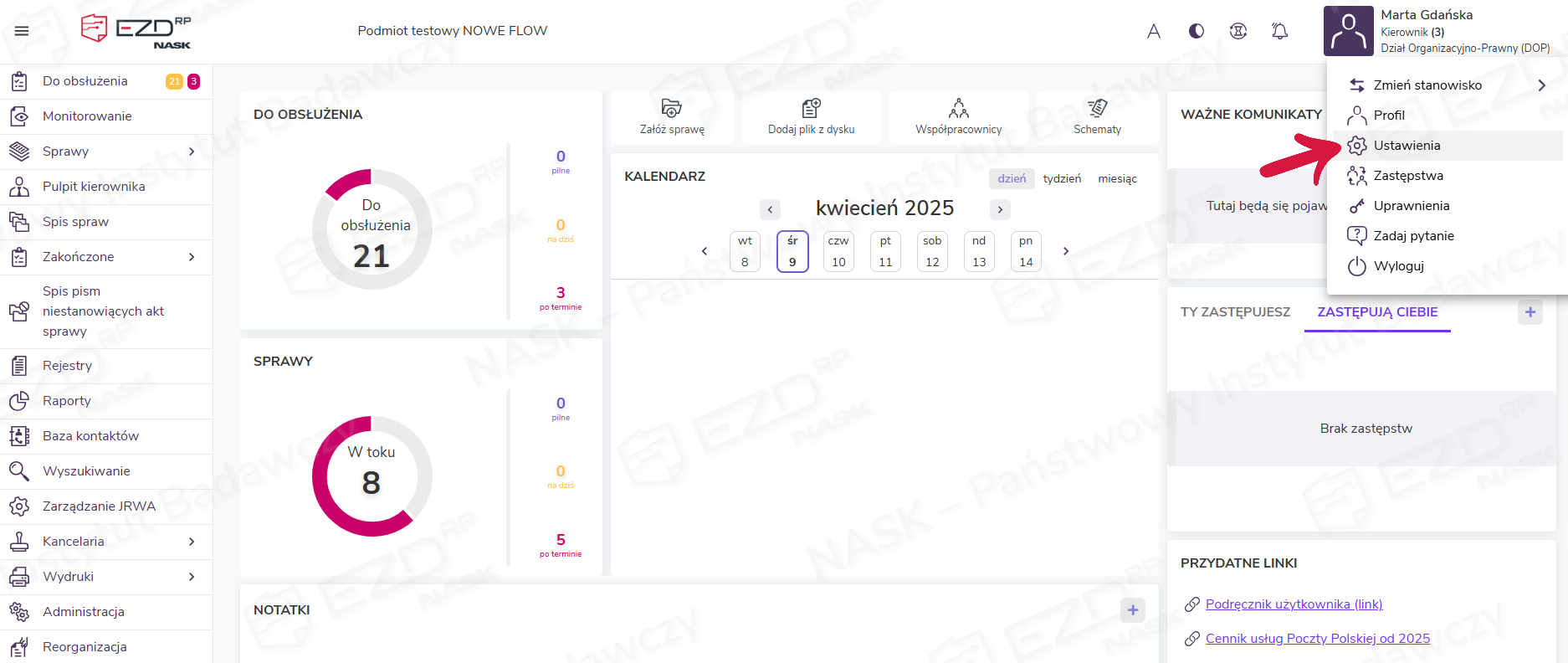Screen dimensions: 1568x663
Task: Open the Współpracownicy shortcut icon
Action: [959, 108]
